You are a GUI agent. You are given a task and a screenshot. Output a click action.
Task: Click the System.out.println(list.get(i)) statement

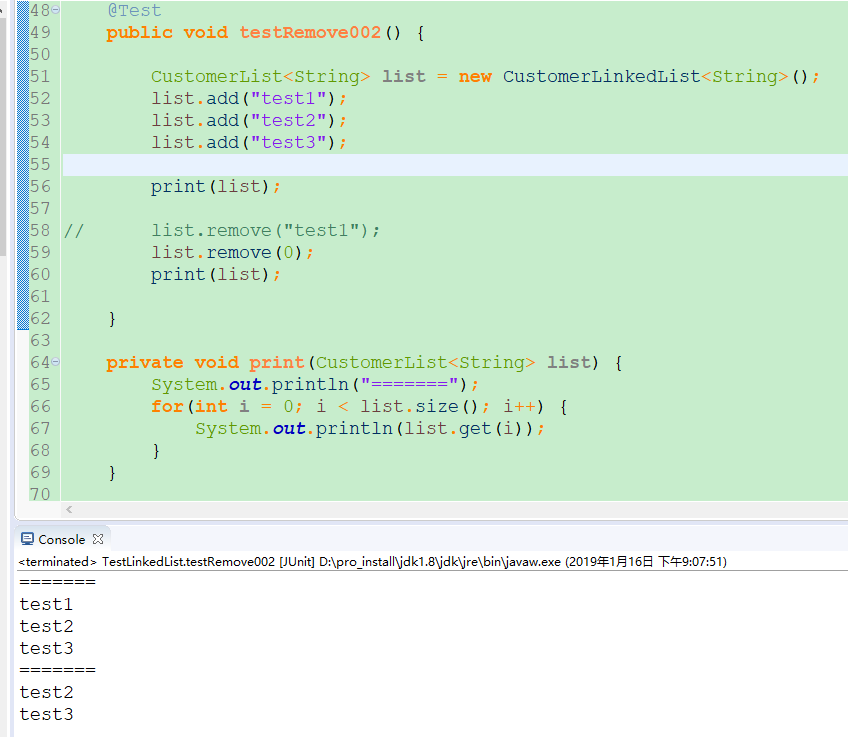click(x=370, y=429)
